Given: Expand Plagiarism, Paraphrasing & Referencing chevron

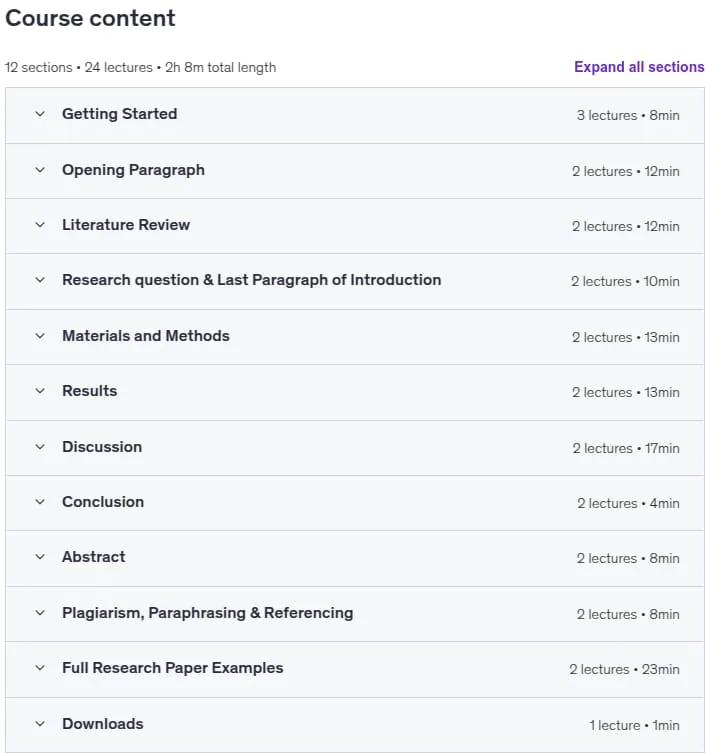Looking at the screenshot, I should (40, 613).
